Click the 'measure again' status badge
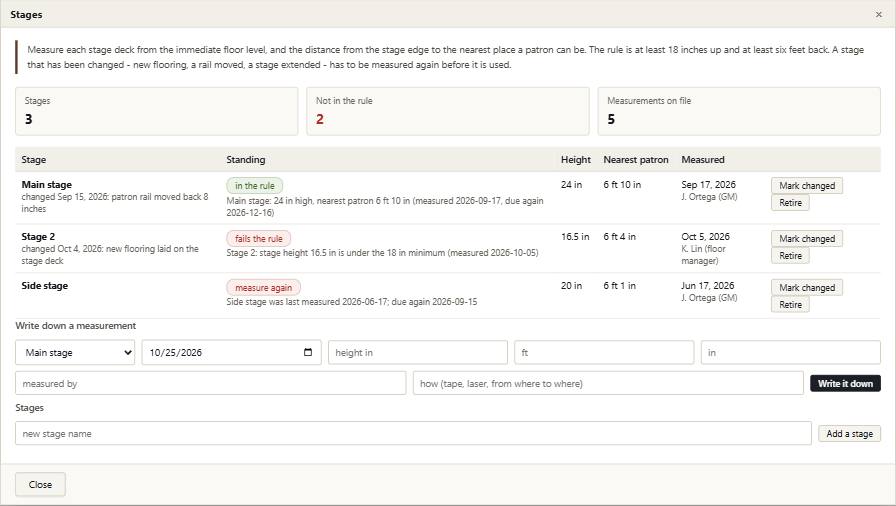Image resolution: width=896 pixels, height=506 pixels. point(263,288)
